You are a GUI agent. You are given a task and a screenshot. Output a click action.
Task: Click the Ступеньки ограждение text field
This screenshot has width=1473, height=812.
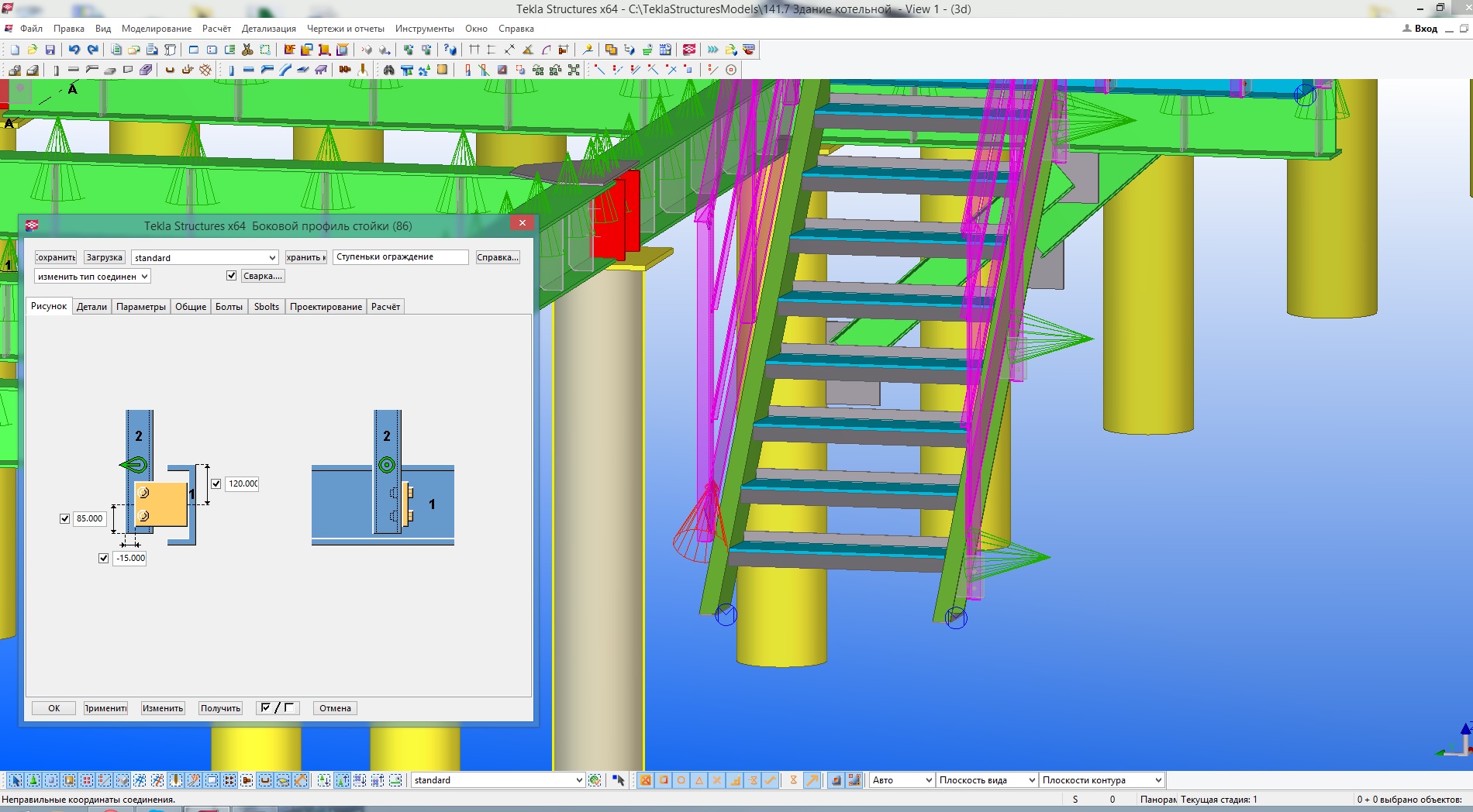[400, 257]
